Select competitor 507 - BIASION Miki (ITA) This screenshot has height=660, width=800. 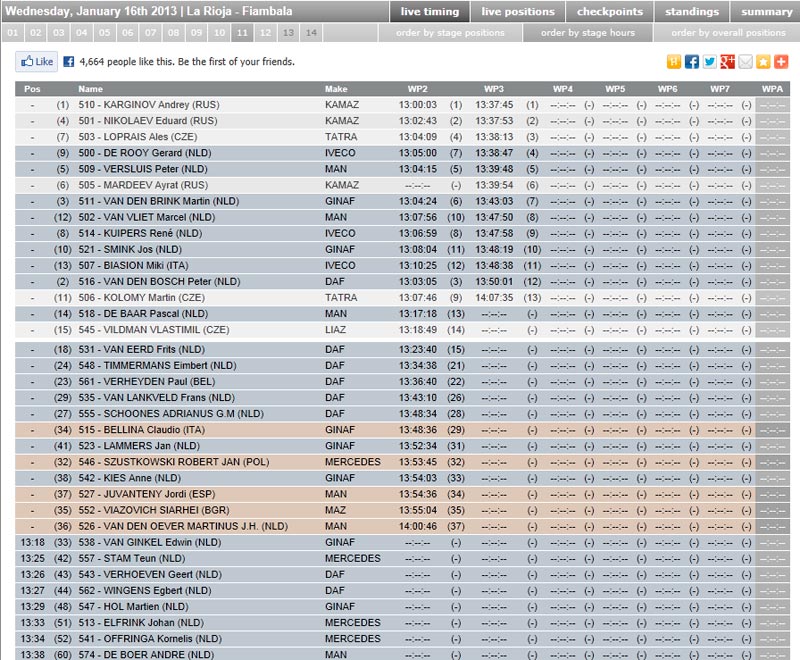pyautogui.click(x=134, y=265)
